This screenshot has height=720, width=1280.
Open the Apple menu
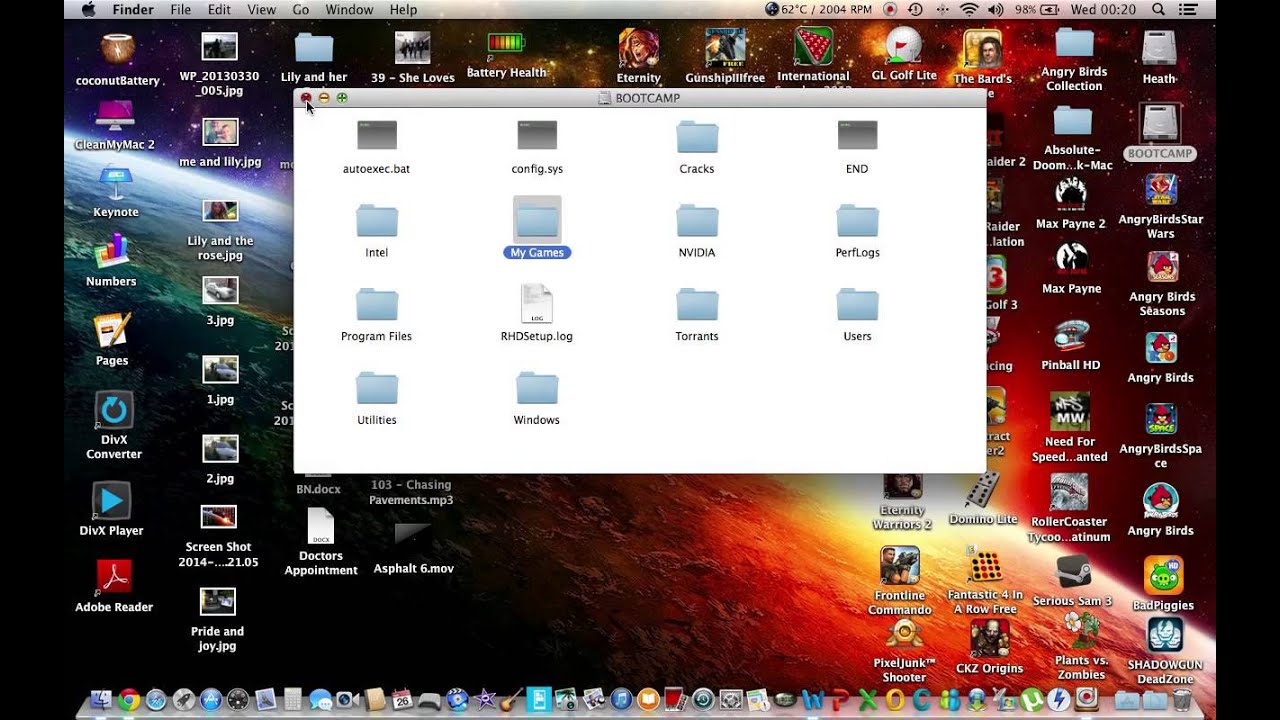click(x=88, y=9)
